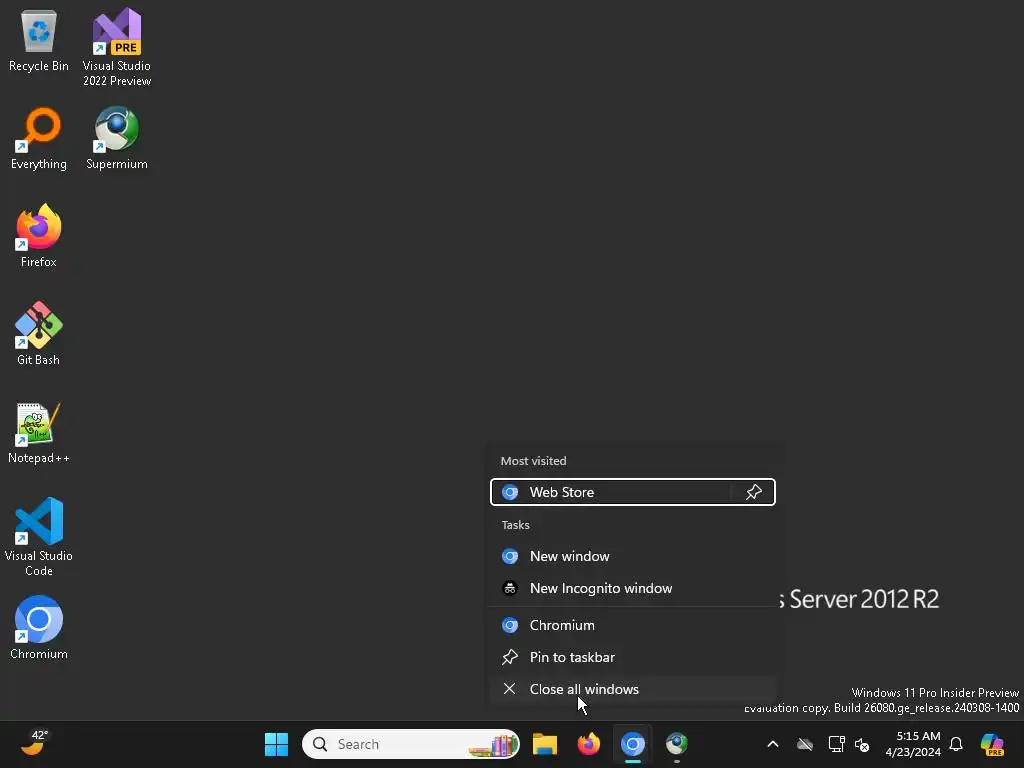Select the Chromium desktop shortcut
1024x768 pixels.
click(x=39, y=628)
